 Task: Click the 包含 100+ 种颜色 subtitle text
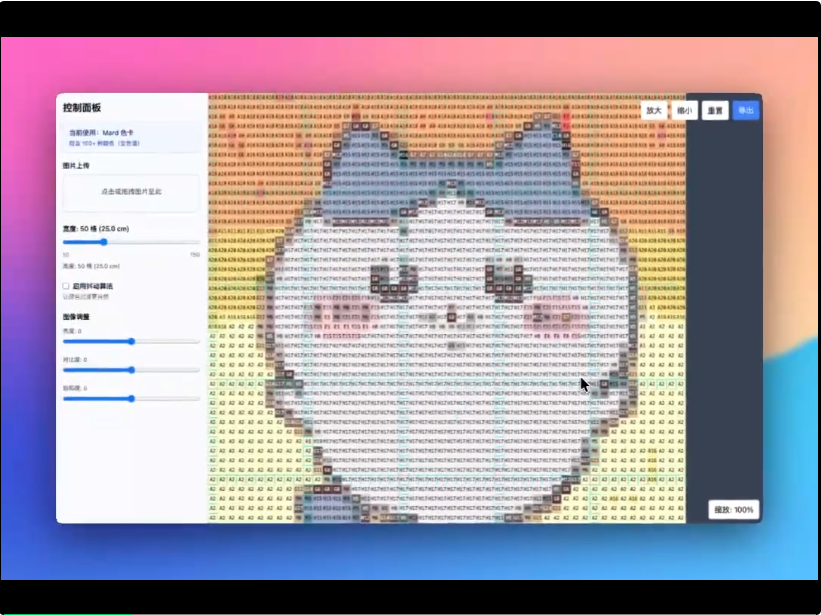pyautogui.click(x=103, y=143)
